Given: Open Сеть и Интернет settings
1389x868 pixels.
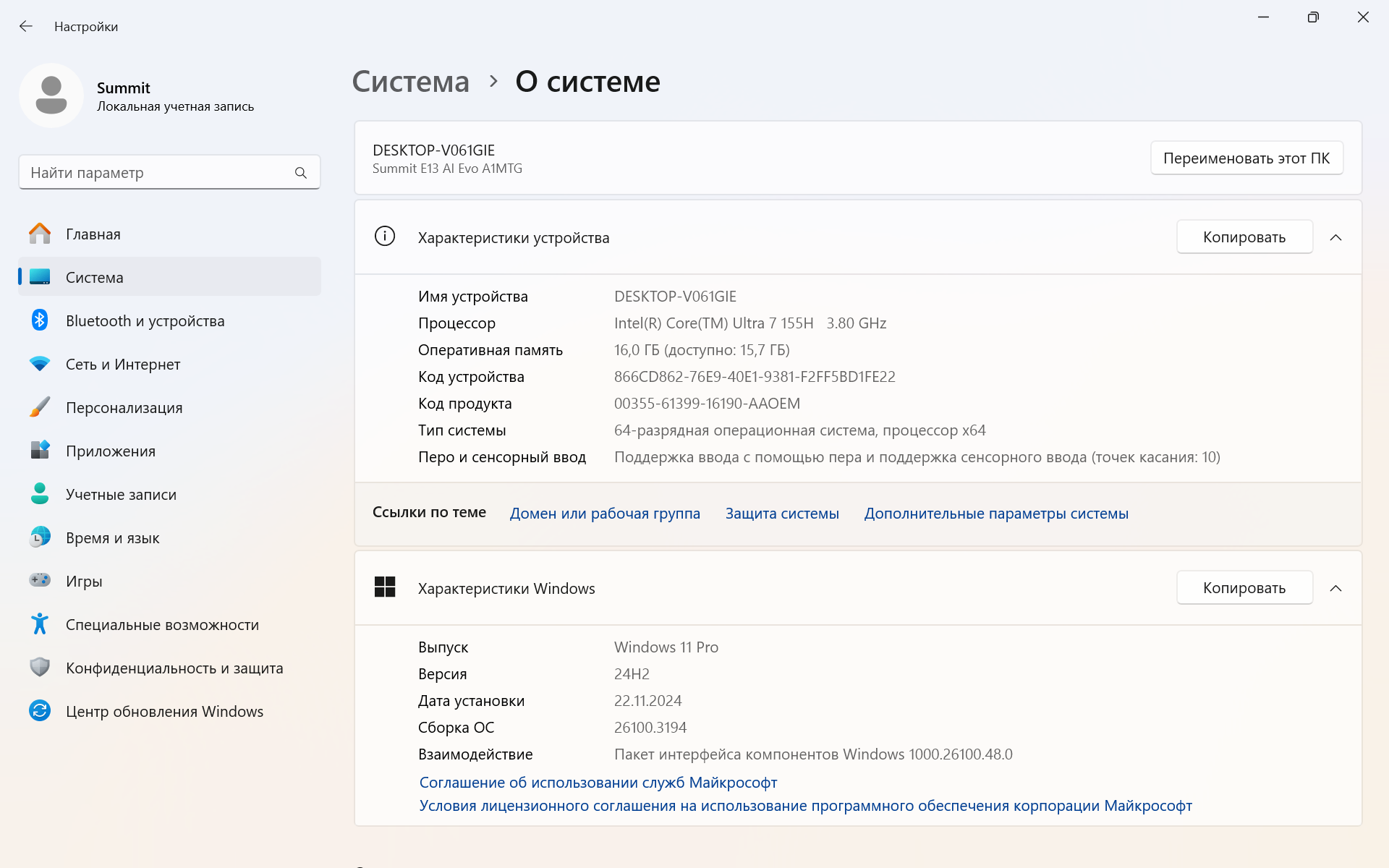Looking at the screenshot, I should click(169, 364).
